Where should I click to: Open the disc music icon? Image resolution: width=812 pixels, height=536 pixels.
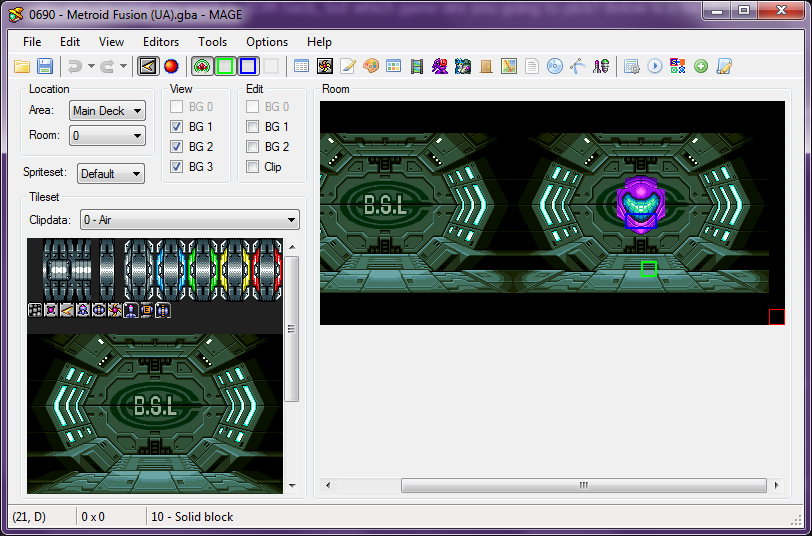(555, 66)
